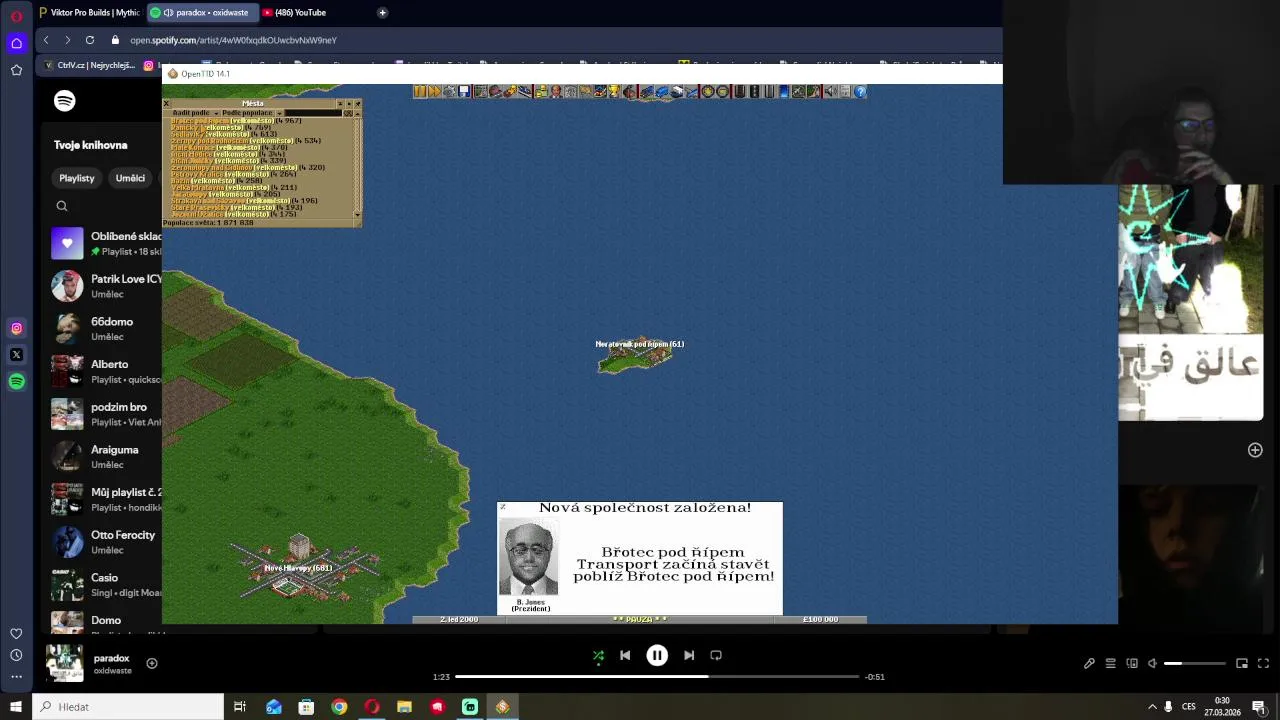Toggle the Spotify queue view icon

pyautogui.click(x=1110, y=663)
